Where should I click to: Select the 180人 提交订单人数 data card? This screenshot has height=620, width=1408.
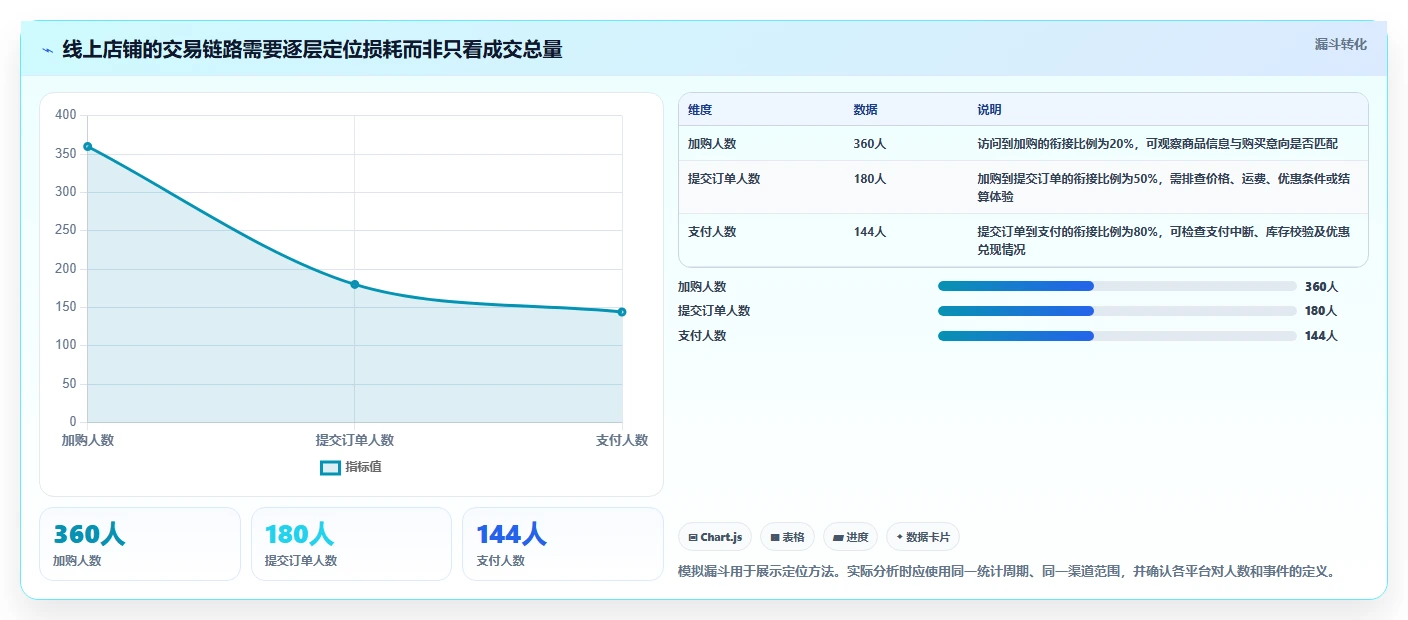pos(352,544)
